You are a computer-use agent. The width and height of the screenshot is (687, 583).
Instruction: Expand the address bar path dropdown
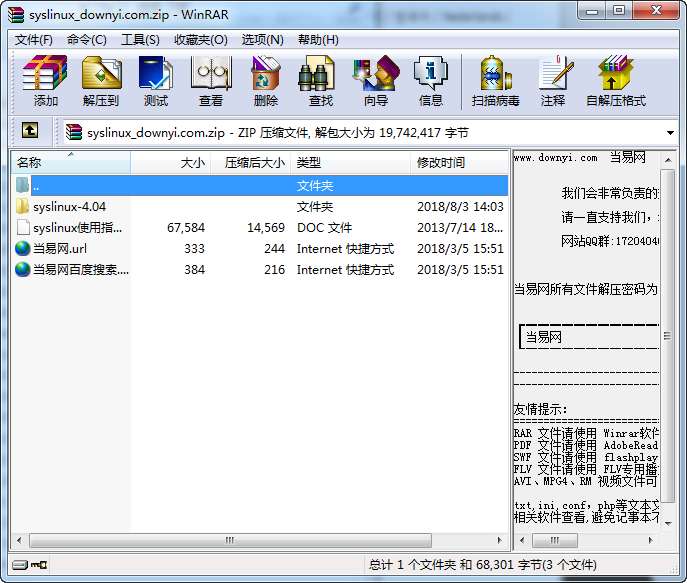pos(670,133)
